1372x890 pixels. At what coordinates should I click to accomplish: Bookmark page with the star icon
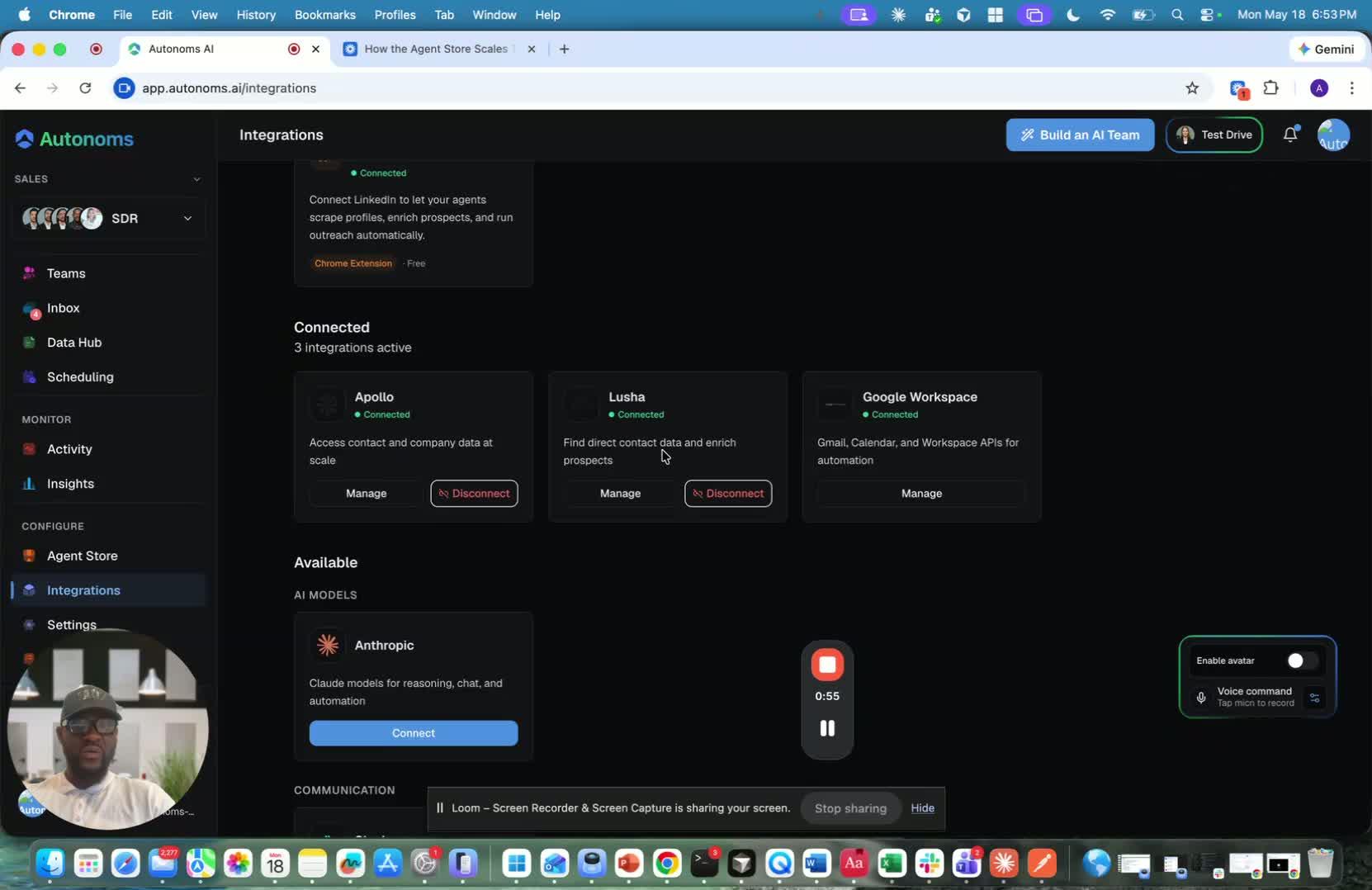tap(1192, 88)
